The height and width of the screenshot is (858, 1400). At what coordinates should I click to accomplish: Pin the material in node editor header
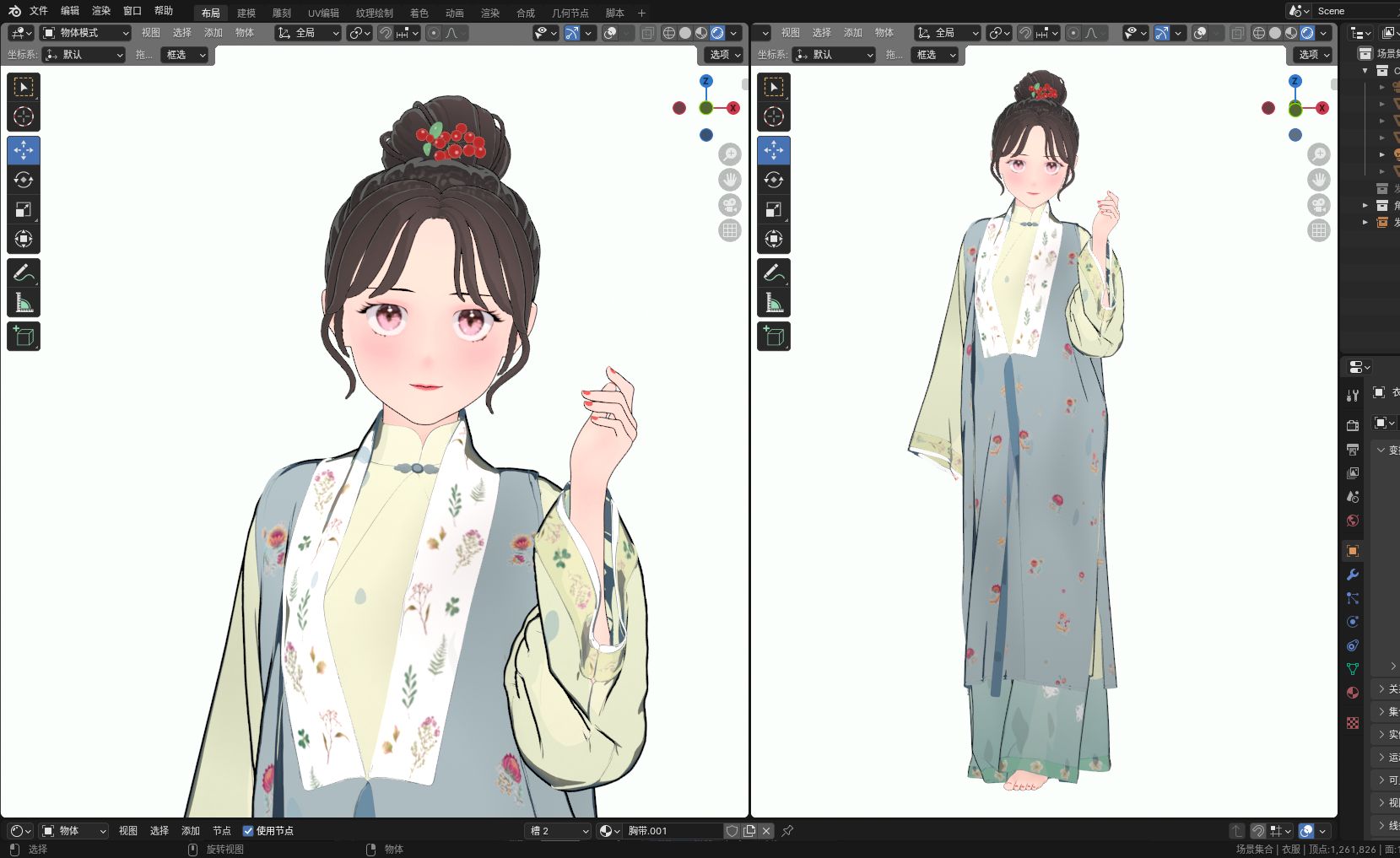[x=787, y=831]
